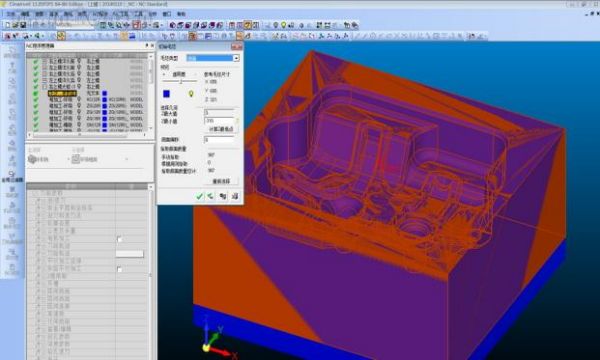Image resolution: width=600 pixels, height=360 pixels.
Task: Click the red-framed icon in the top toolbar
Action: (137, 25)
